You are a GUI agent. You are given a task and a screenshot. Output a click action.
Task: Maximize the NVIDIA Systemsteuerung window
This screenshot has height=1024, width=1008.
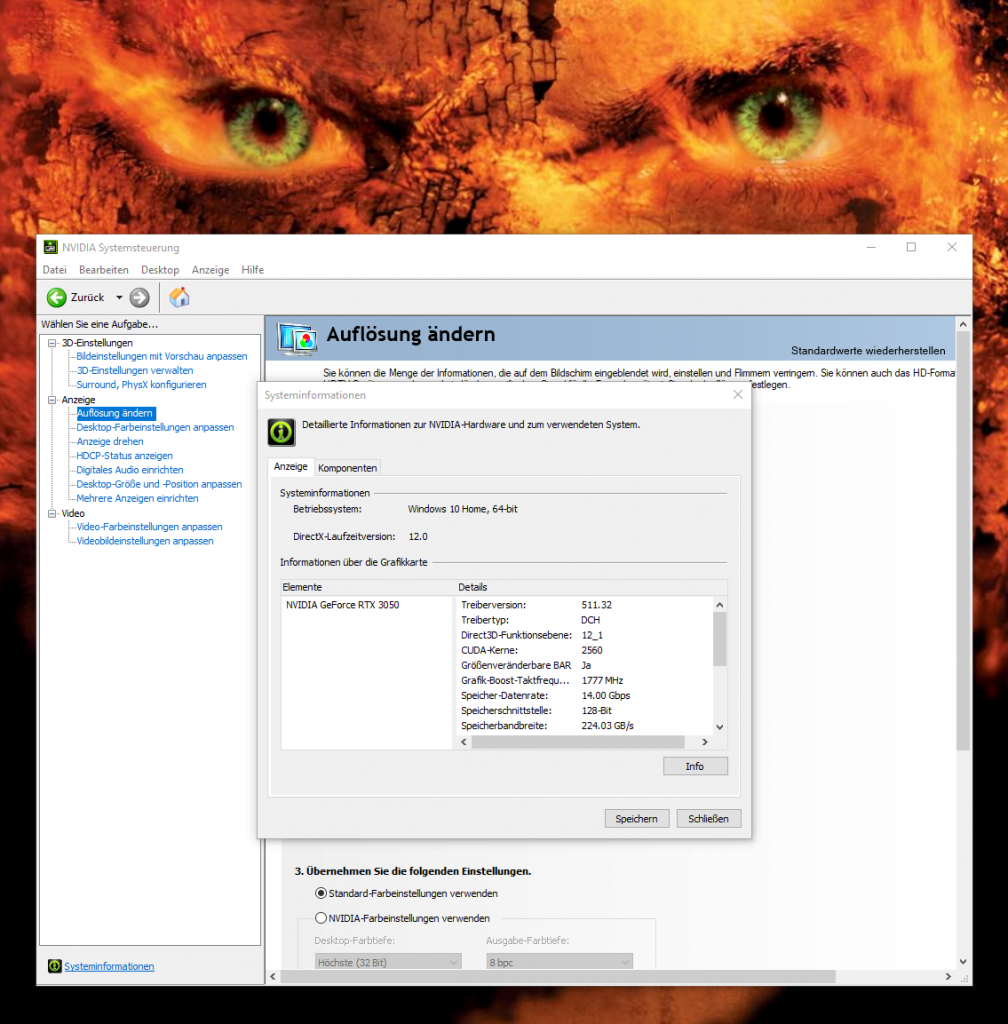point(911,247)
